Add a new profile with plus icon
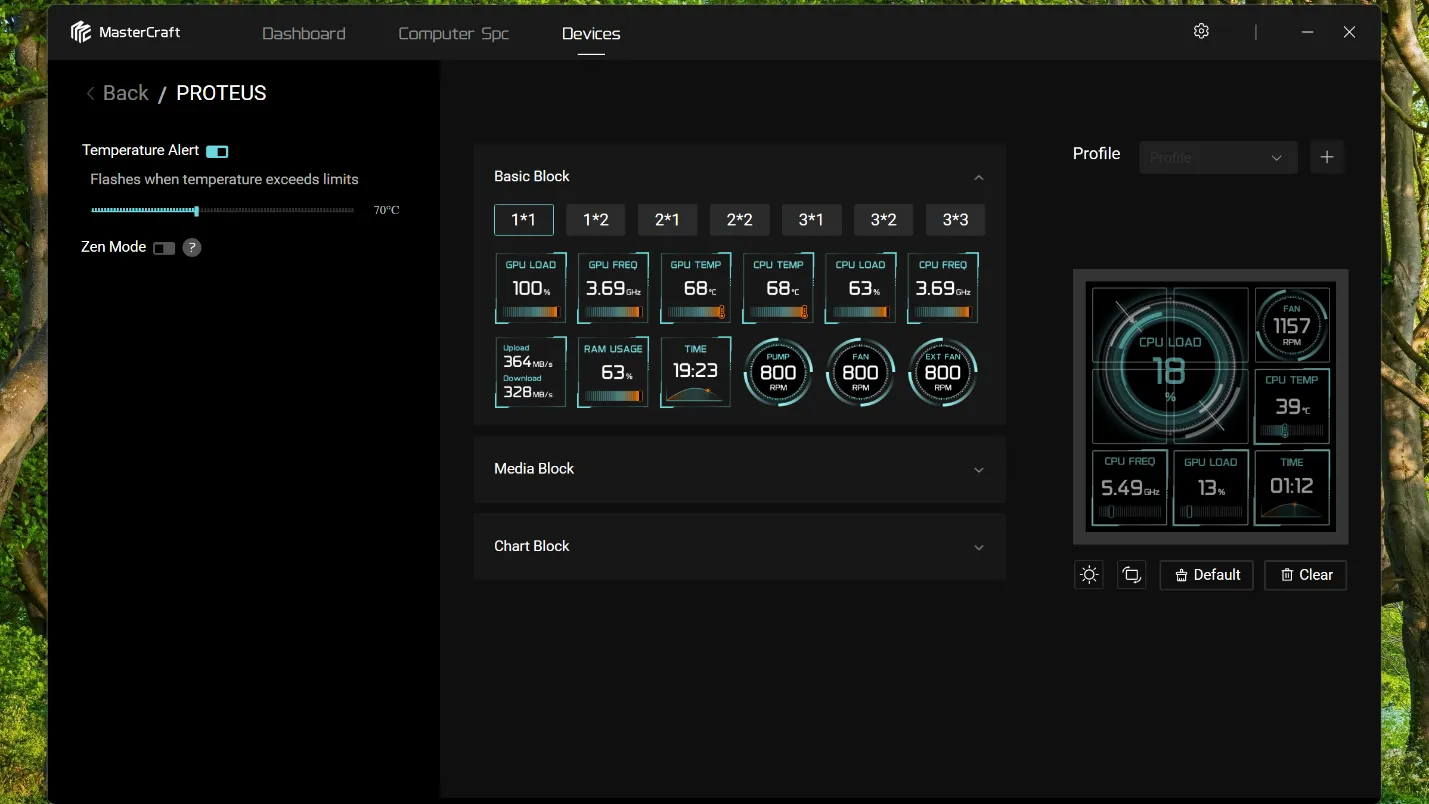The height and width of the screenshot is (804, 1429). tap(1327, 157)
